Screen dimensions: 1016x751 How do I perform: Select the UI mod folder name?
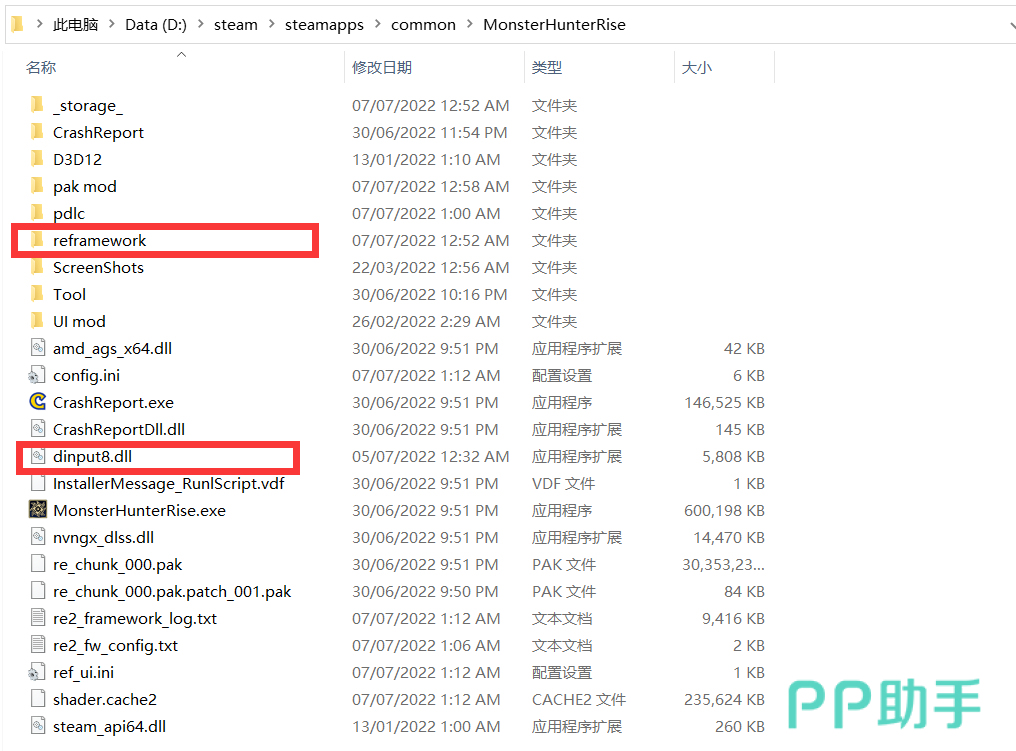coord(79,321)
